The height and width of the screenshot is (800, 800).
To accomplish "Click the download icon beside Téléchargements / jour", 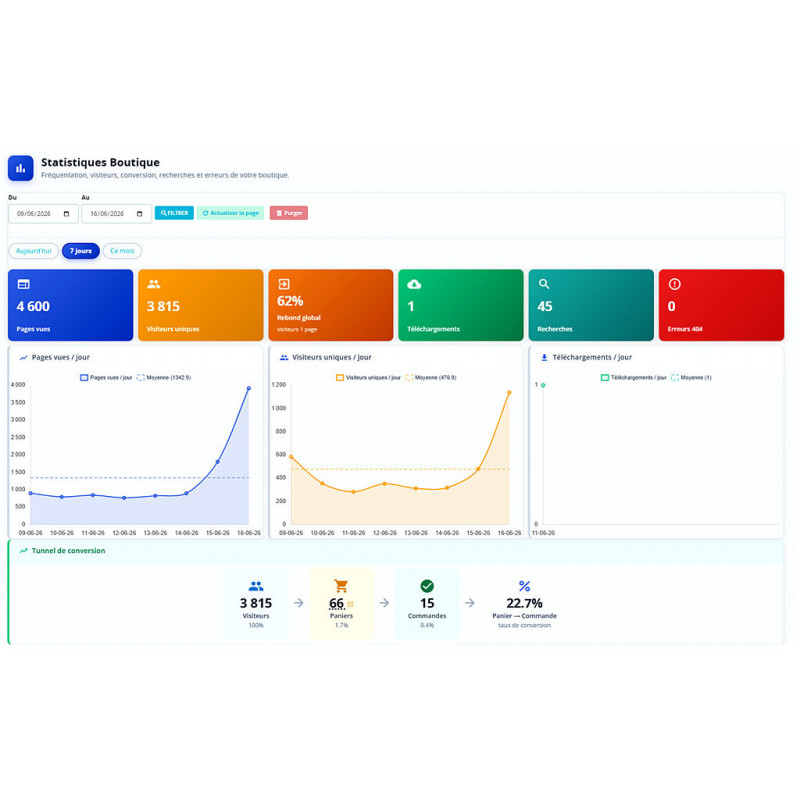I will click(544, 358).
